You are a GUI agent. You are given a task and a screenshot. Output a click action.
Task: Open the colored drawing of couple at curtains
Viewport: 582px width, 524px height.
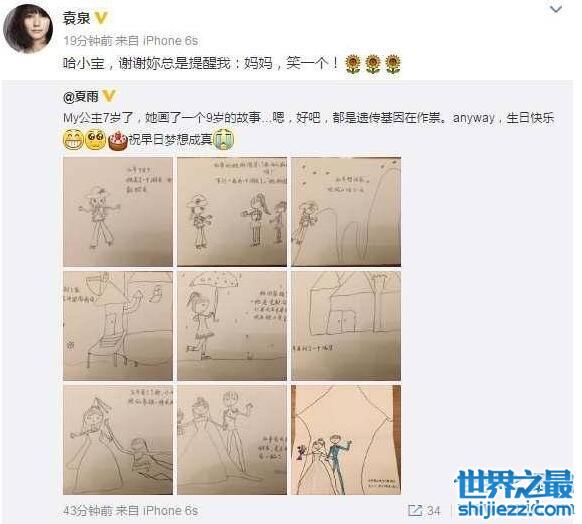pyautogui.click(x=346, y=440)
